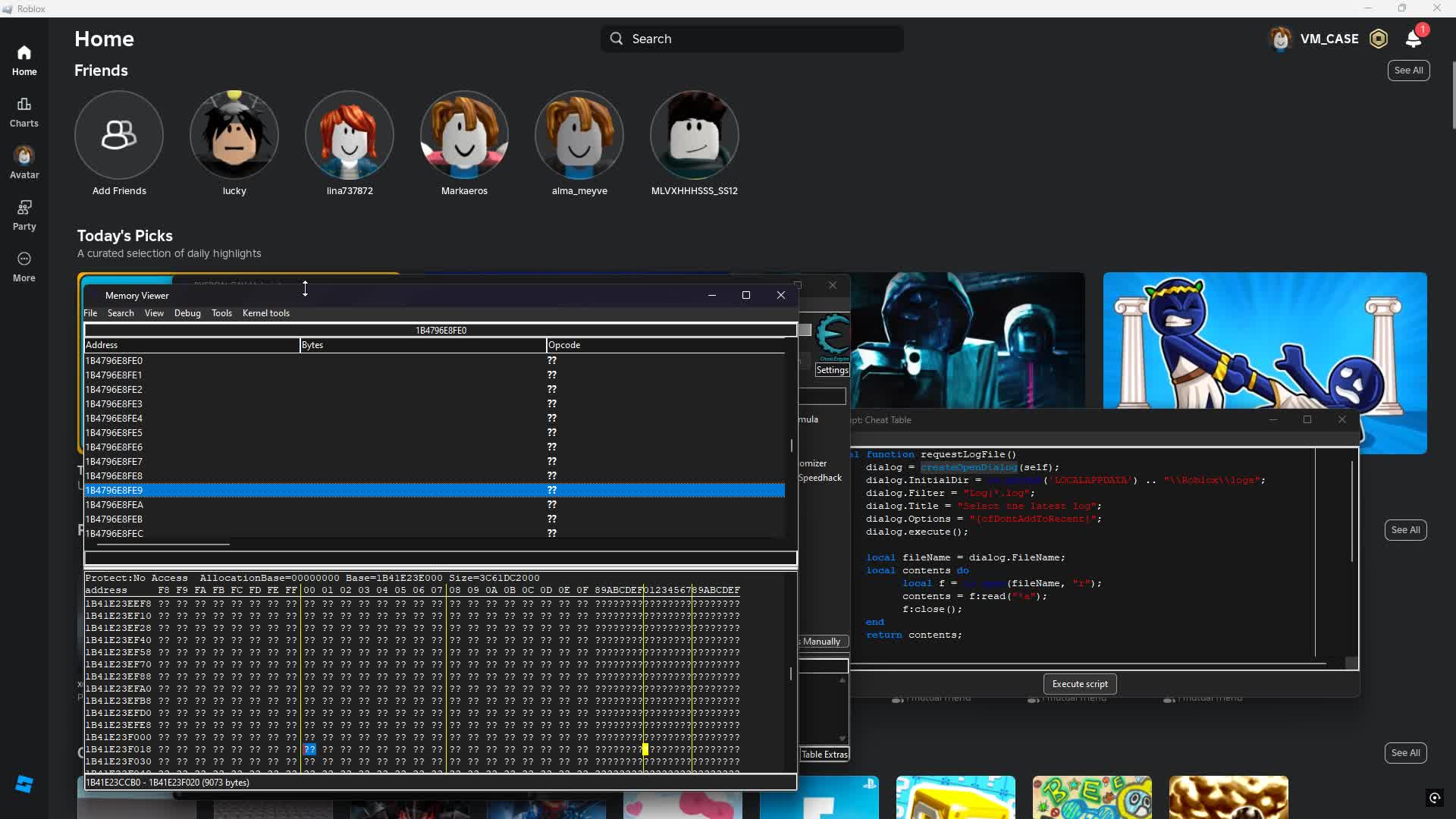Toggle the checkbox beside the memory address bar
The width and height of the screenshot is (1456, 819).
[x=804, y=330]
